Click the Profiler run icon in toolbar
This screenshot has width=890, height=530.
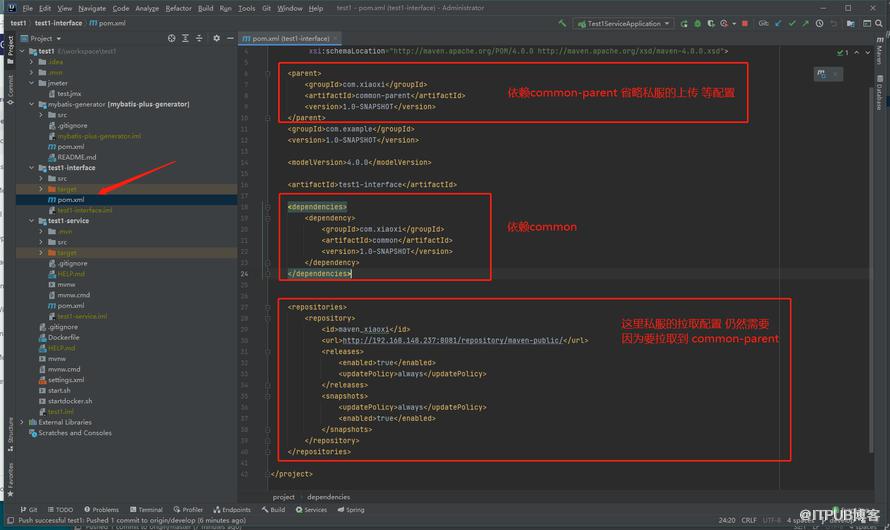click(724, 24)
